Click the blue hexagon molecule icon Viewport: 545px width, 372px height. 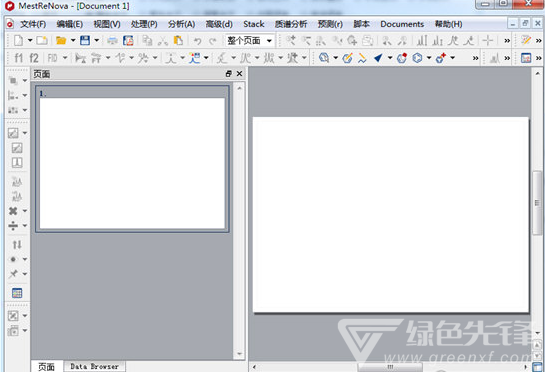(417, 58)
